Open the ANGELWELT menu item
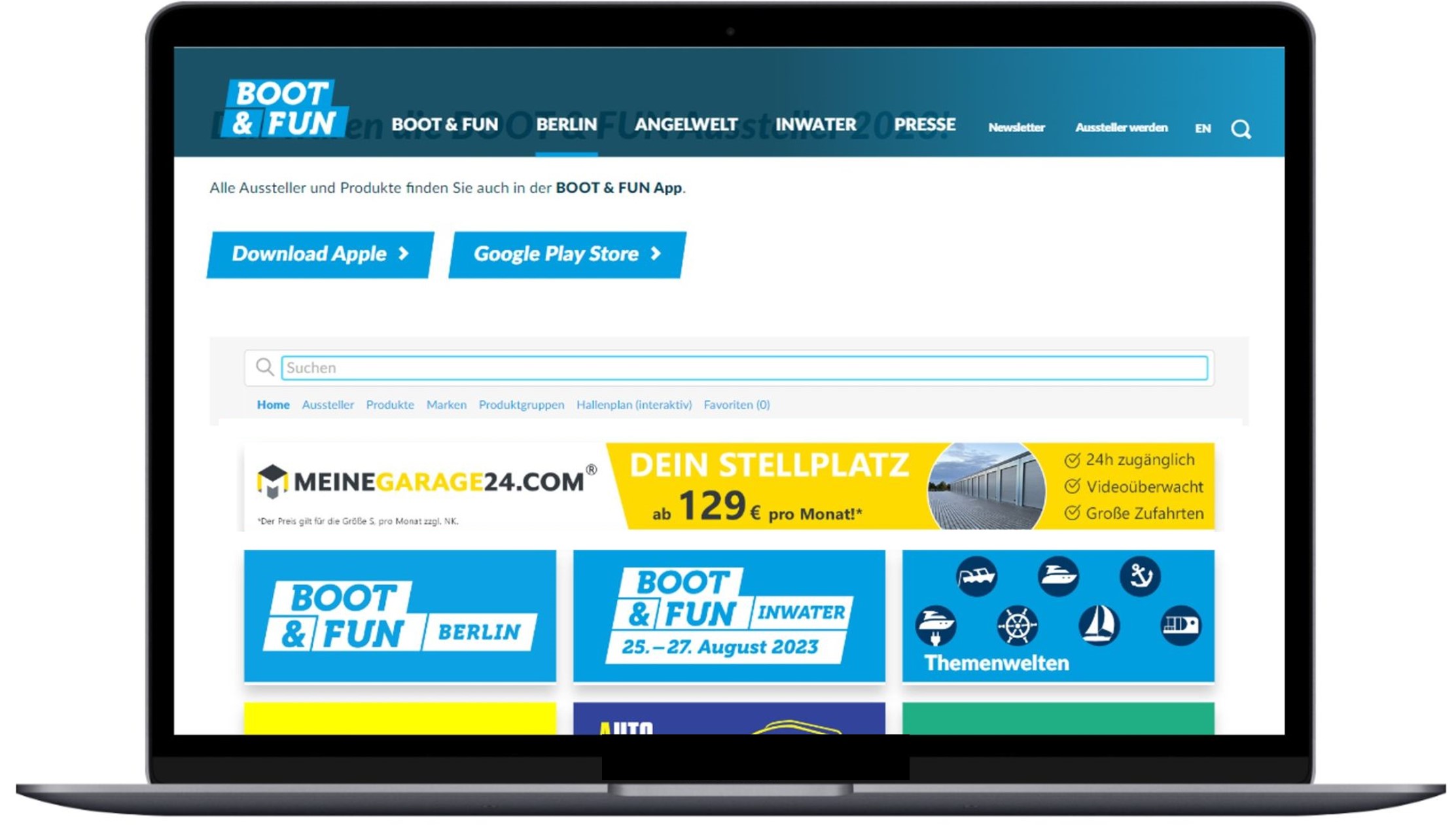 pyautogui.click(x=686, y=124)
